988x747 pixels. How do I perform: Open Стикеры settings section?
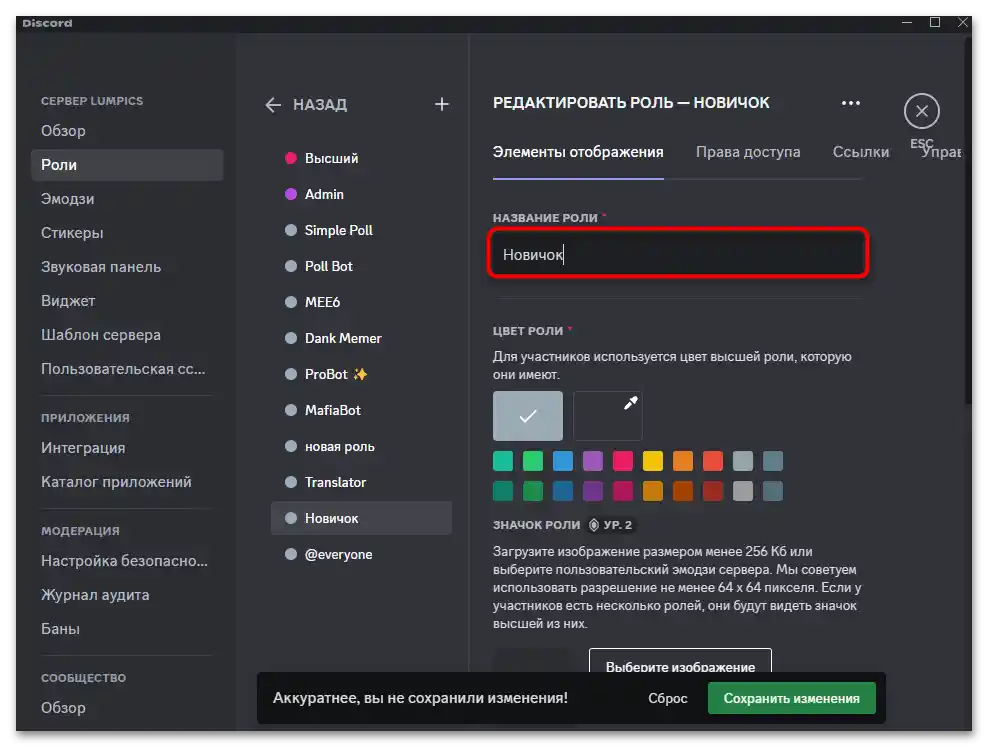click(x=127, y=232)
